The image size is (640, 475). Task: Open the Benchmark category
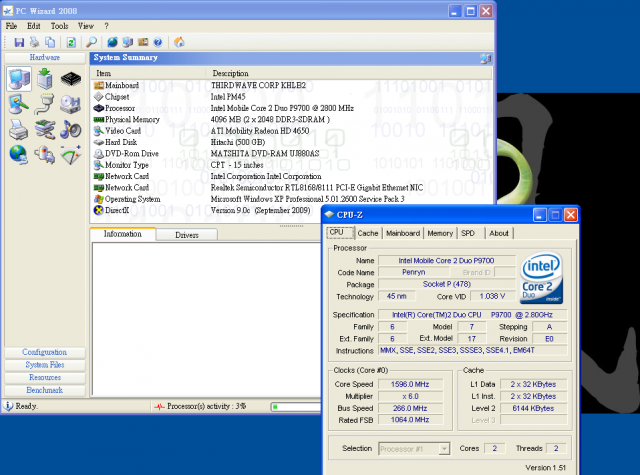(45, 390)
